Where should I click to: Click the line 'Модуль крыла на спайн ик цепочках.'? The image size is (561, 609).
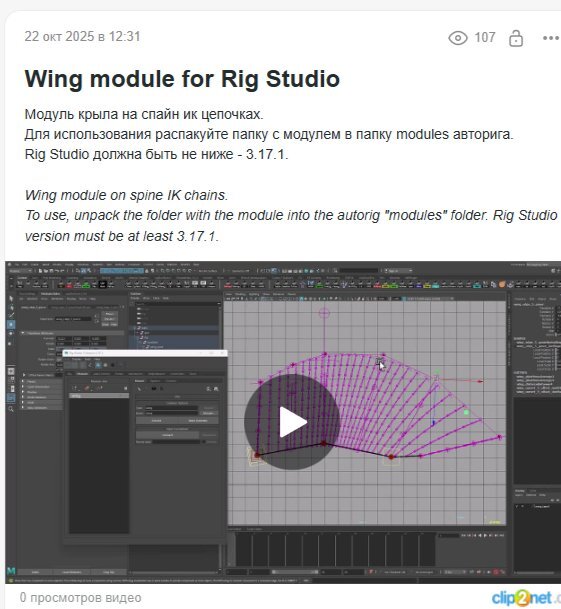pyautogui.click(x=144, y=115)
